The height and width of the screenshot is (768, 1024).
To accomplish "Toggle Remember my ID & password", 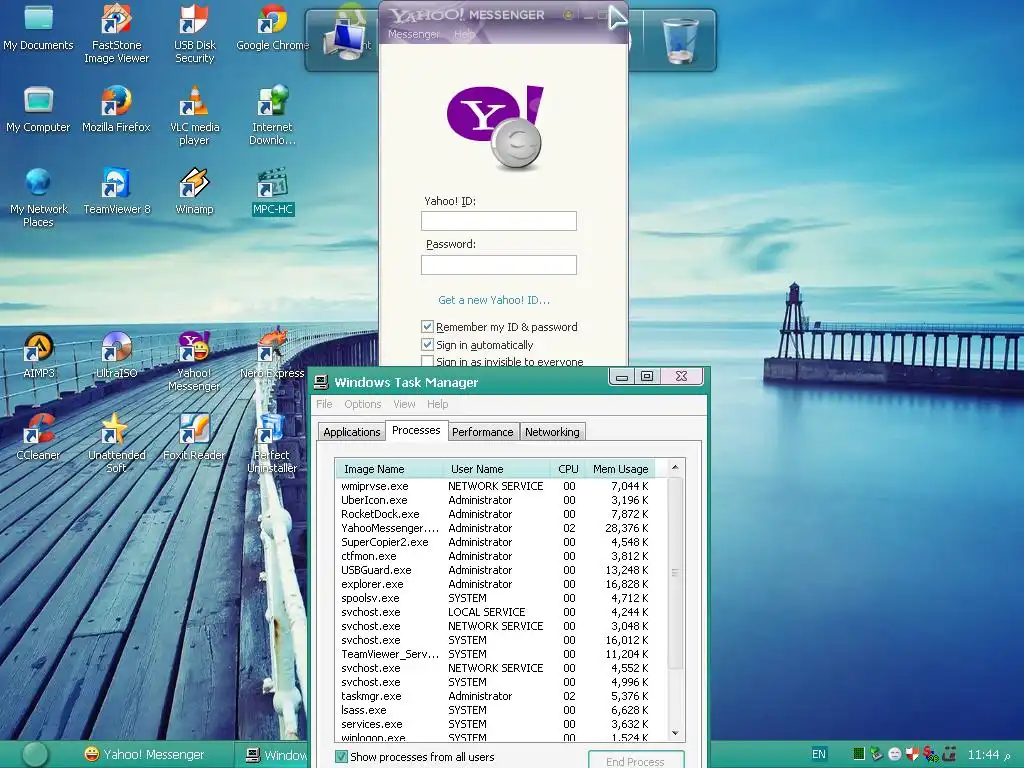I will pyautogui.click(x=427, y=327).
